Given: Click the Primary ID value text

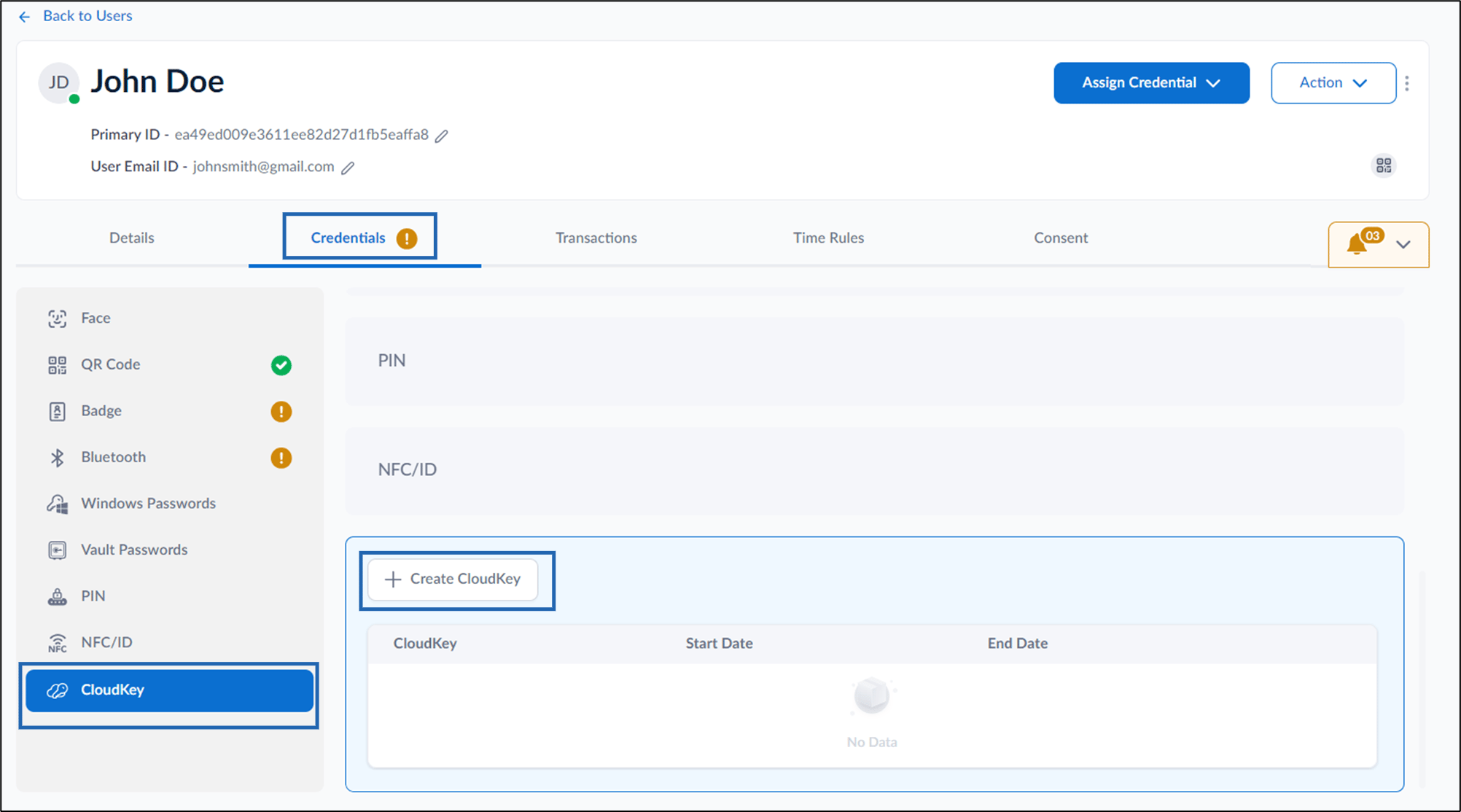Looking at the screenshot, I should [302, 135].
